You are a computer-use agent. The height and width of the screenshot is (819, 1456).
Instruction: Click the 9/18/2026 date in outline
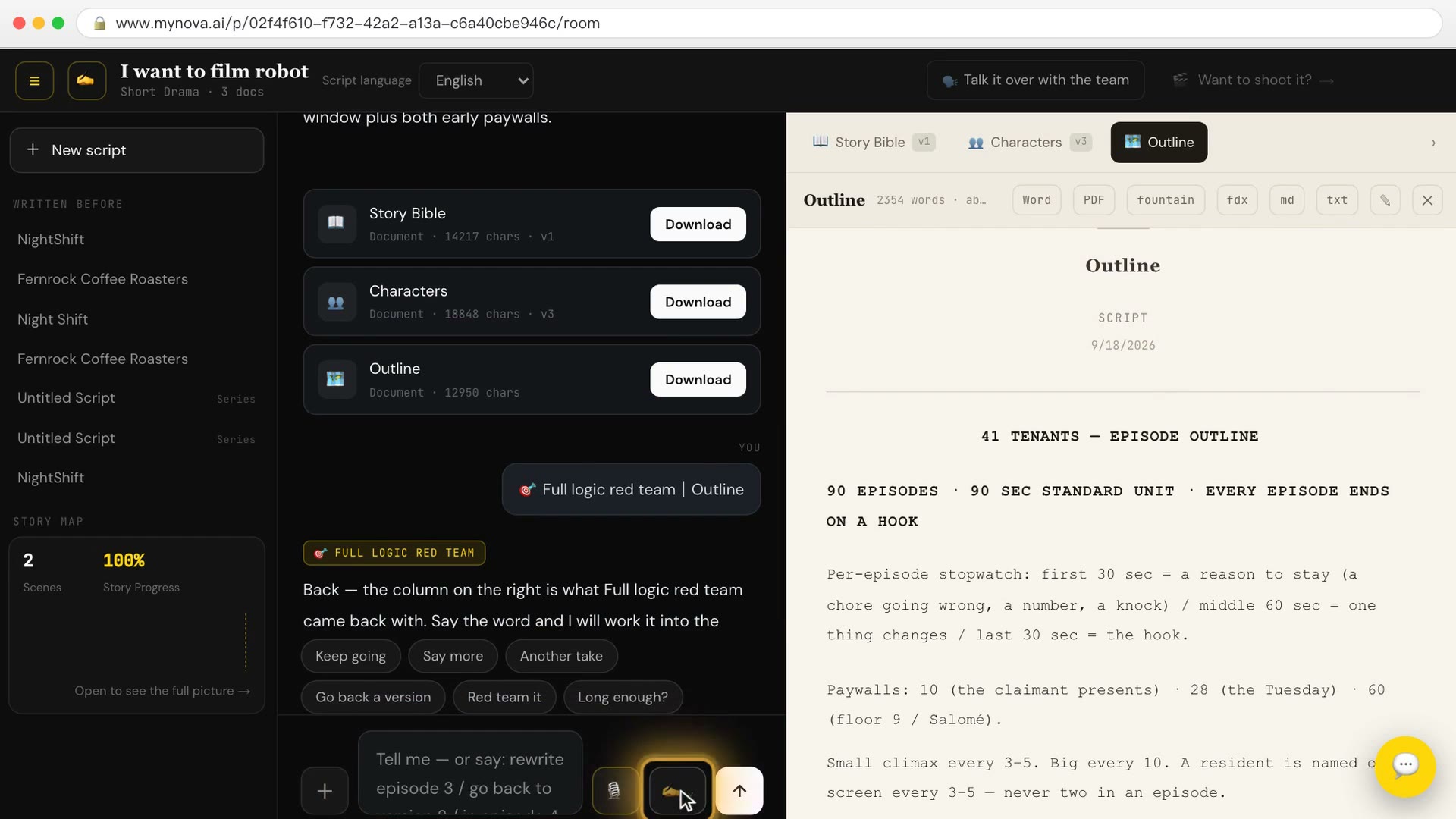pos(1123,346)
